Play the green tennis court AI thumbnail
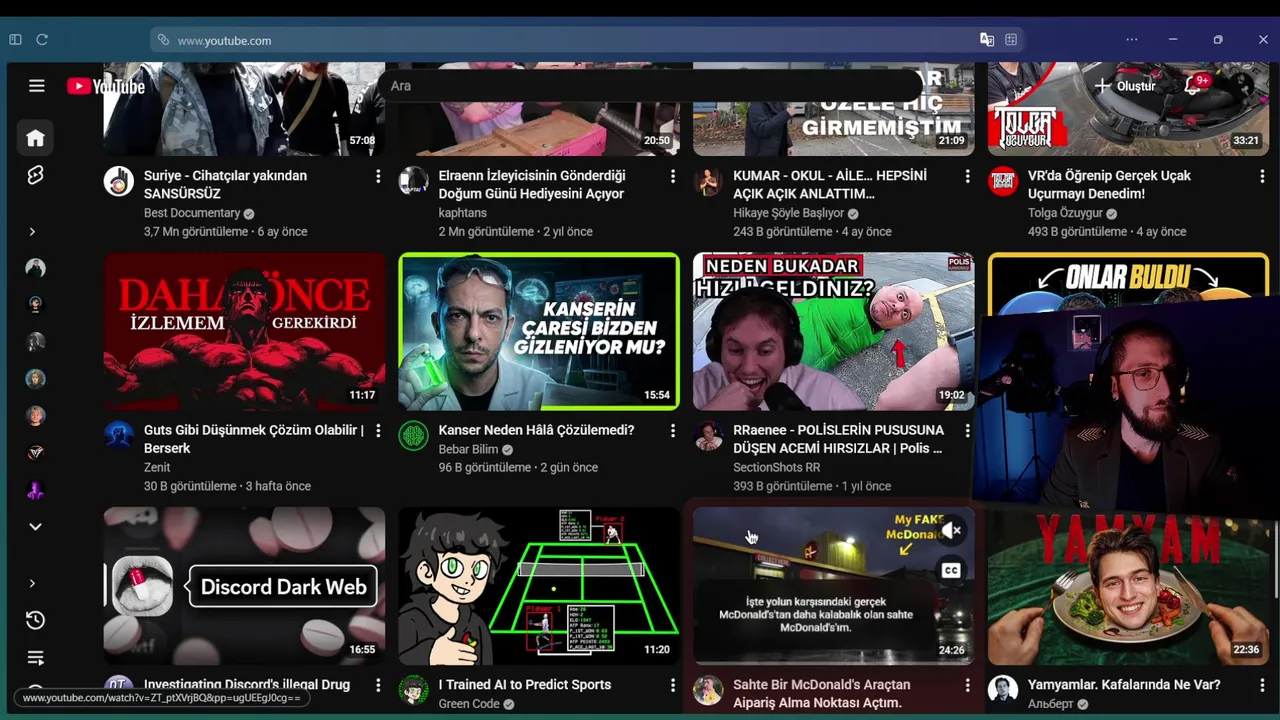Screen dimensions: 1280x720 point(539,586)
